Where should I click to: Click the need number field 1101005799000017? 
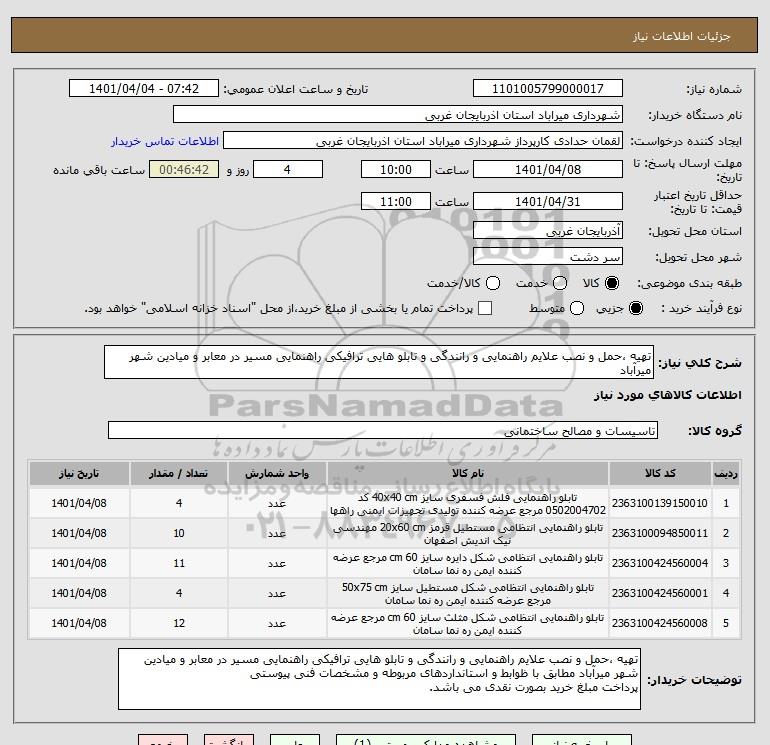click(x=548, y=89)
